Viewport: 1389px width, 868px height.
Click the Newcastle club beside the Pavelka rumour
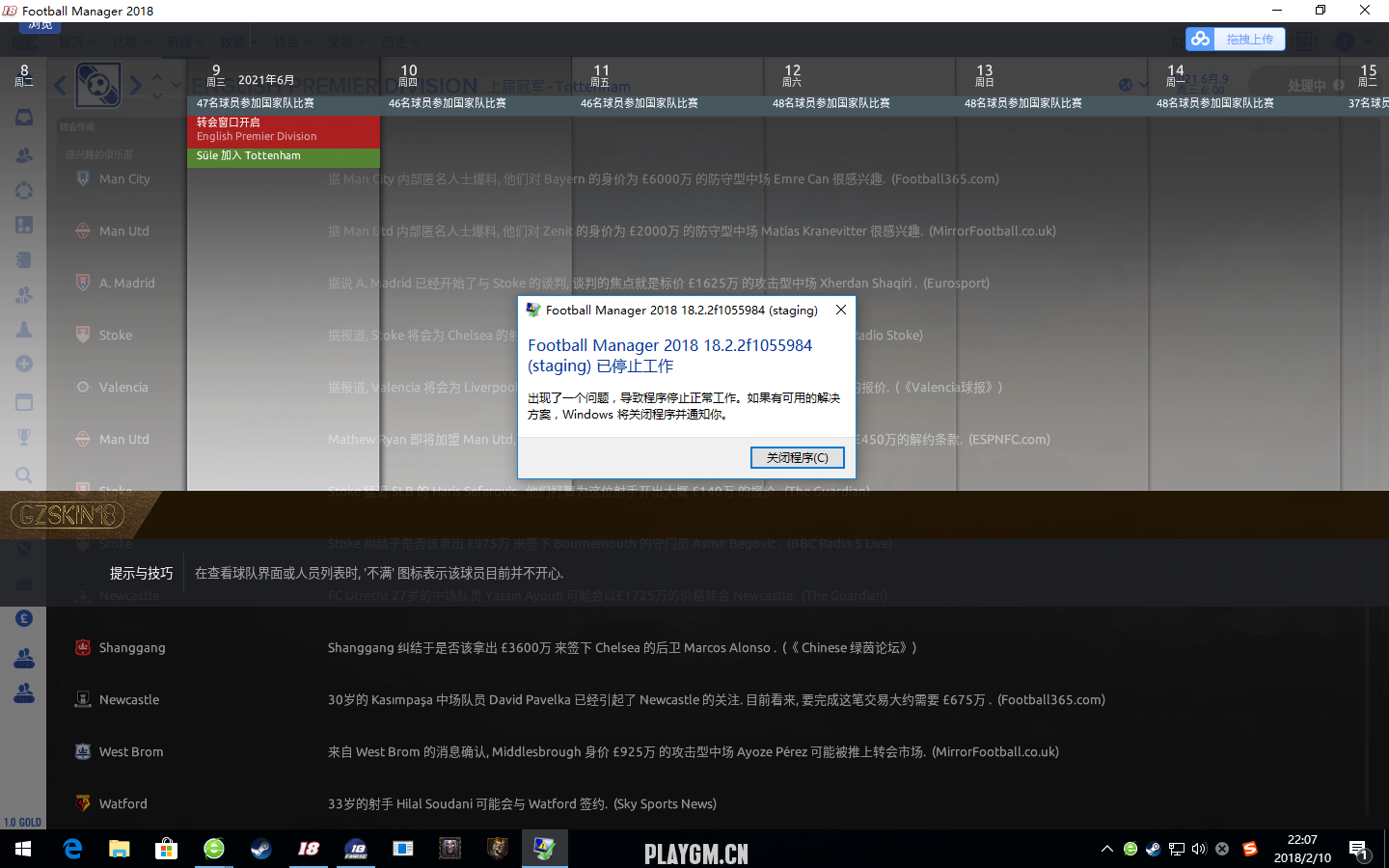coord(129,699)
